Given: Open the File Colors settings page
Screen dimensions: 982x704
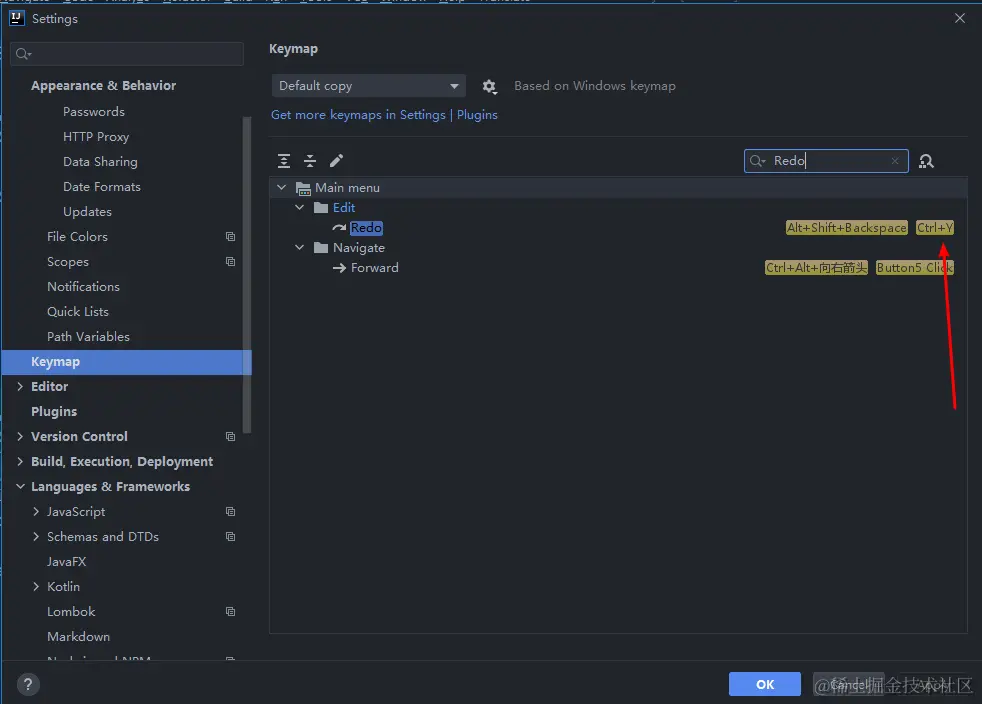Looking at the screenshot, I should [x=78, y=237].
